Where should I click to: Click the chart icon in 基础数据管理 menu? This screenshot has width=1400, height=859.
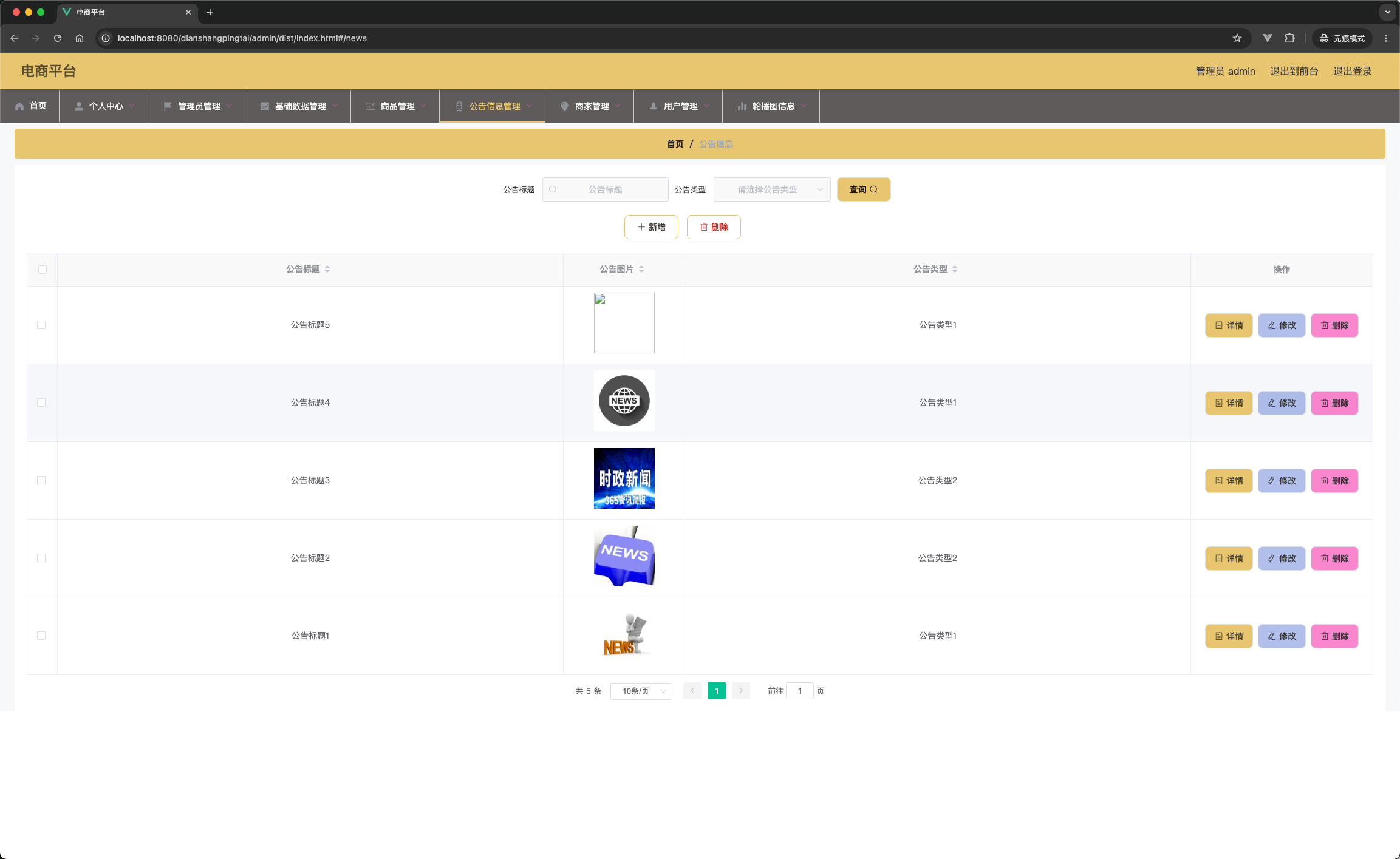(x=265, y=106)
